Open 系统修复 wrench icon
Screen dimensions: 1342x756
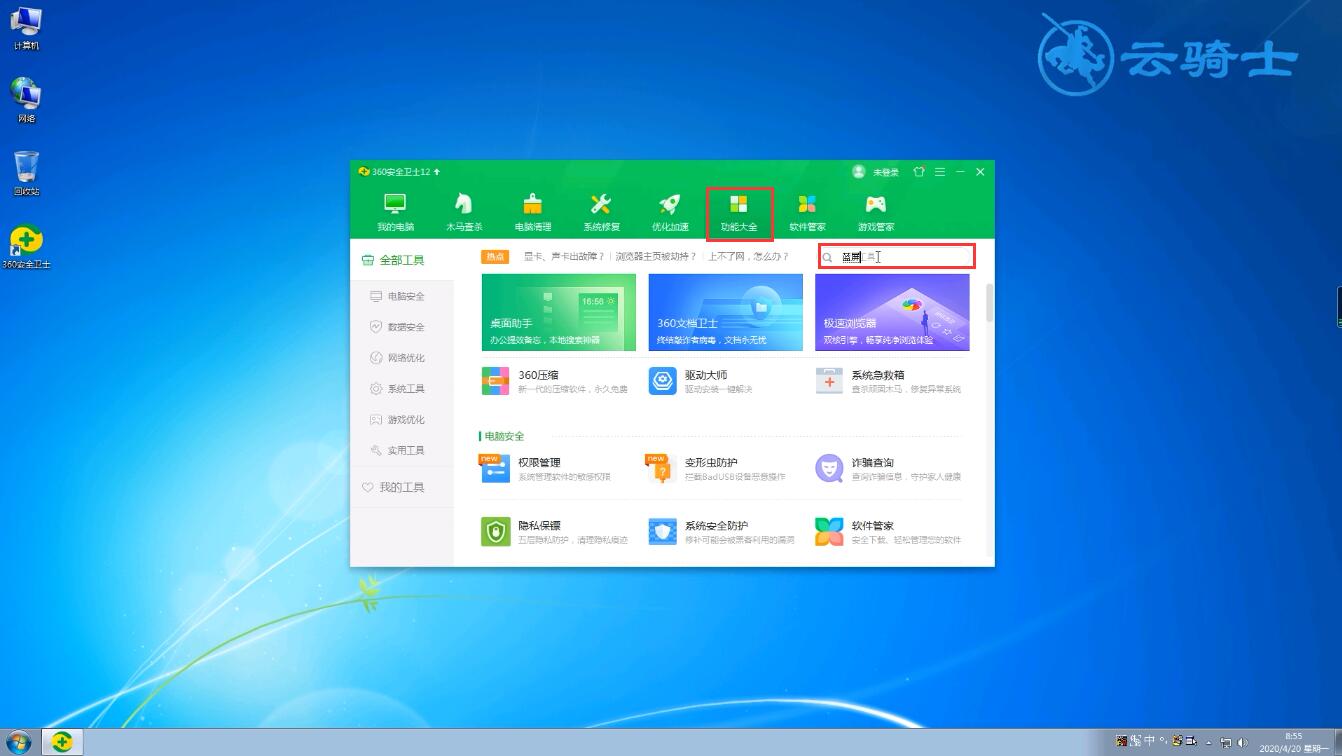[x=601, y=204]
